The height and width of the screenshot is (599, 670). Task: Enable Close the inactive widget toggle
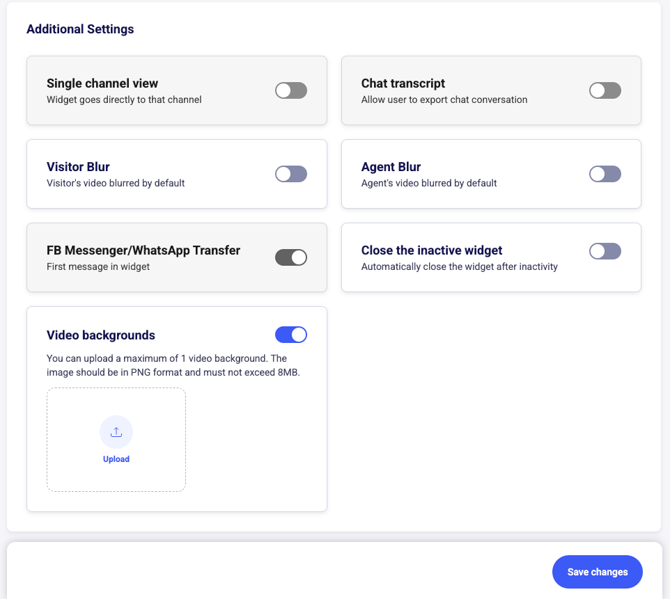(605, 251)
